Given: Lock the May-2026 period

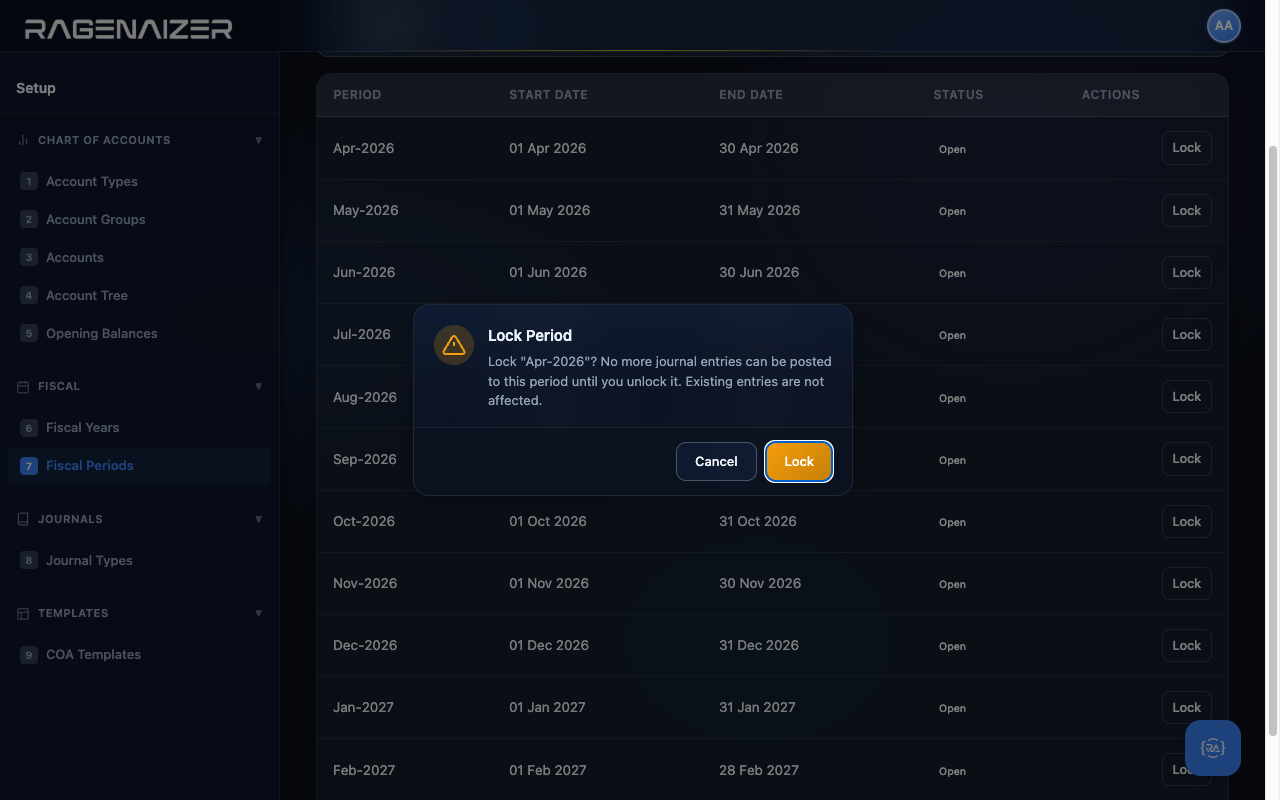Looking at the screenshot, I should coord(1186,210).
